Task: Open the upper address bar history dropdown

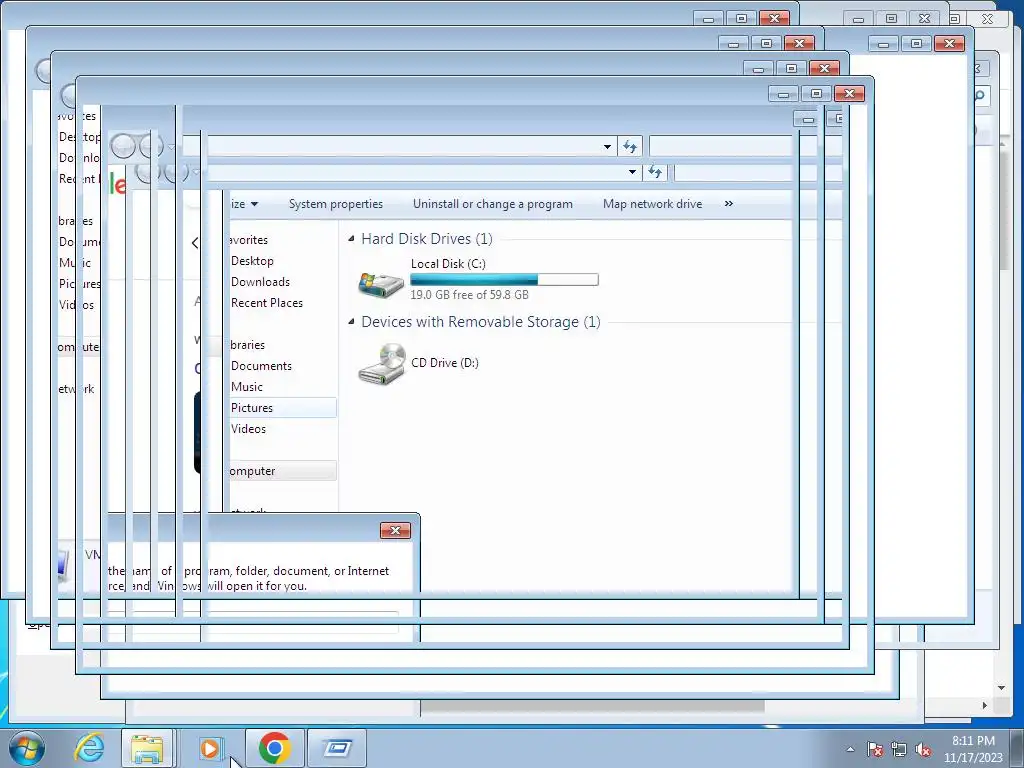Action: 607,146
